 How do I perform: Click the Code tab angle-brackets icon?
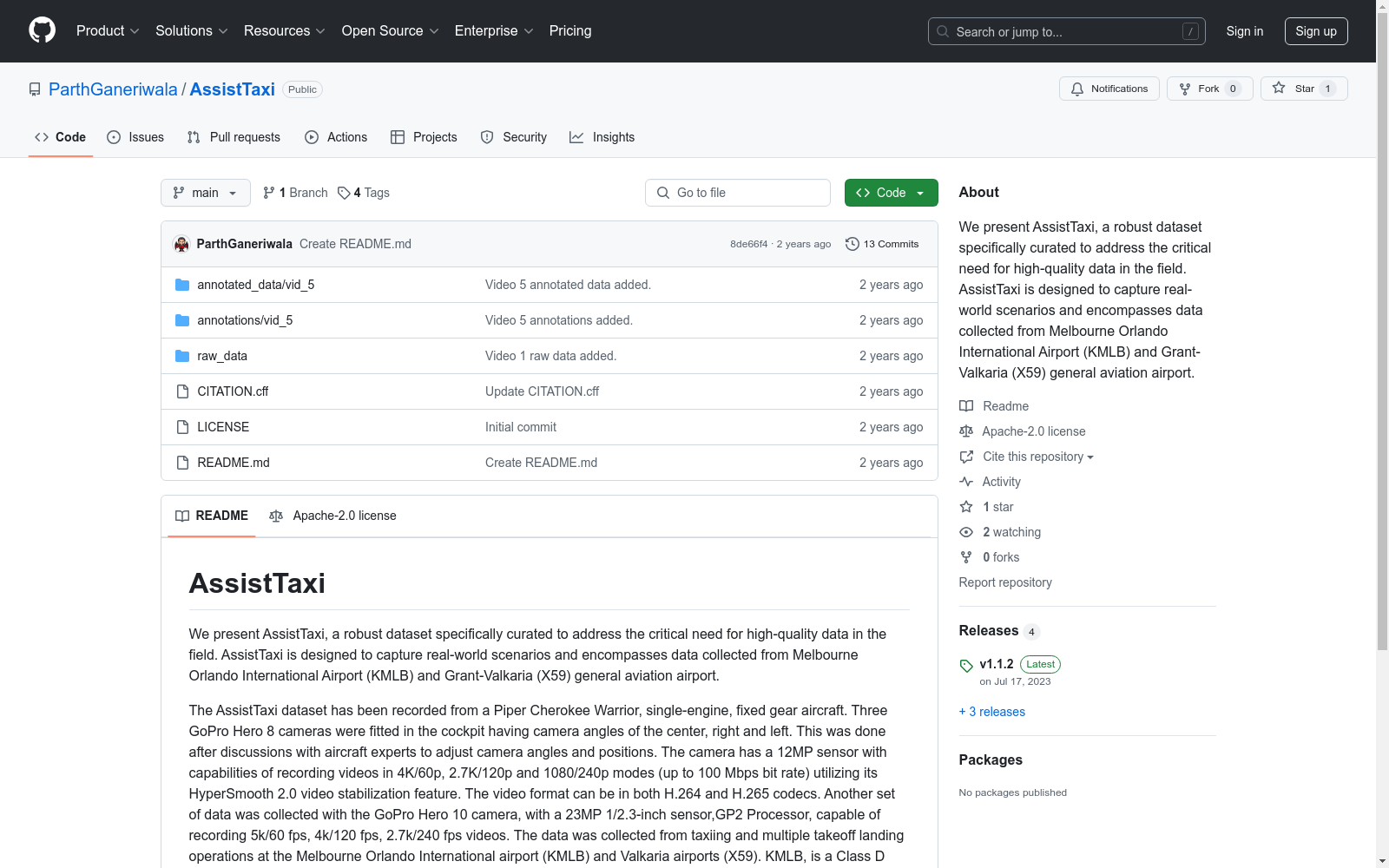(x=42, y=137)
